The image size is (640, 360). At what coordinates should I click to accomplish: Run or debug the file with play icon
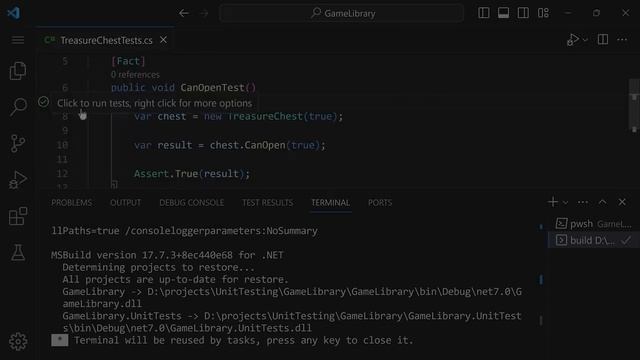pyautogui.click(x=573, y=40)
